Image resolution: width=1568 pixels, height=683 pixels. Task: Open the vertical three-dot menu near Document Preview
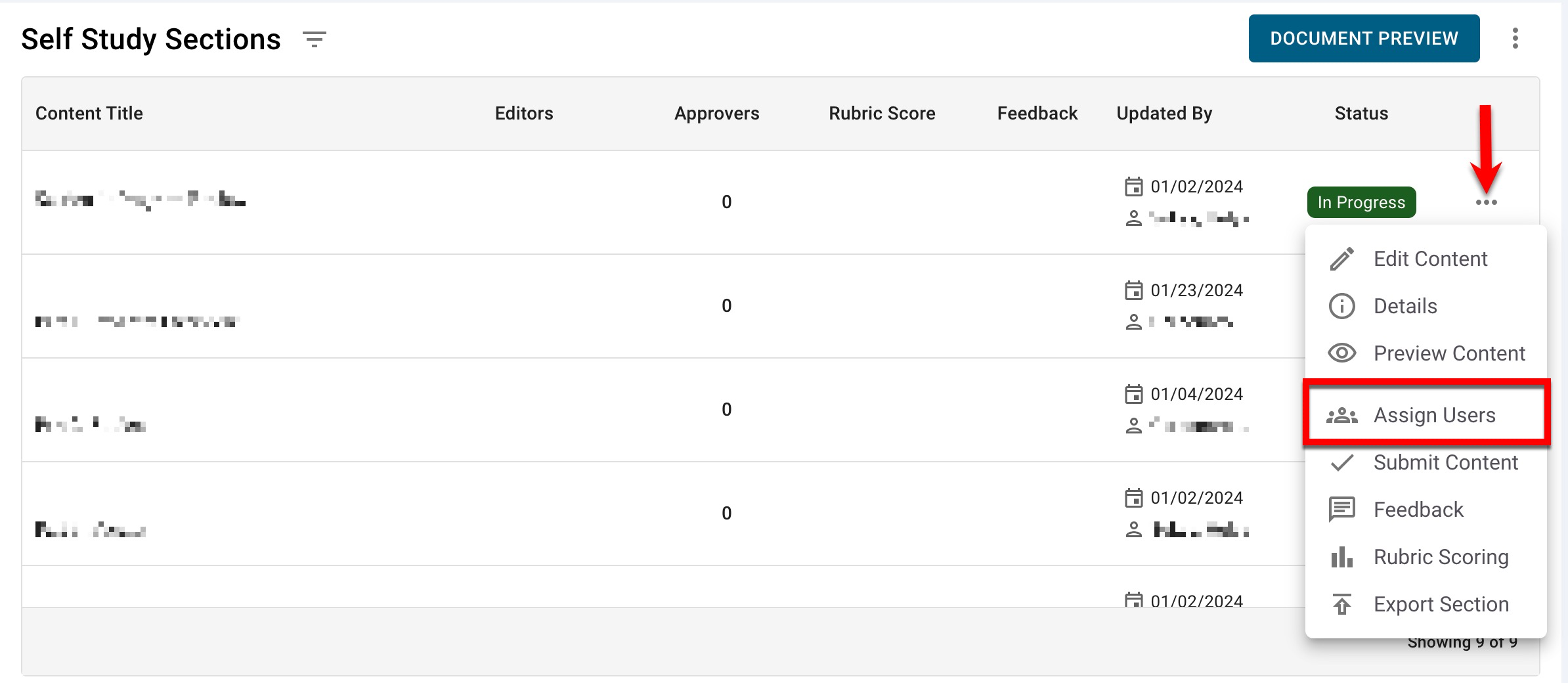pos(1515,39)
